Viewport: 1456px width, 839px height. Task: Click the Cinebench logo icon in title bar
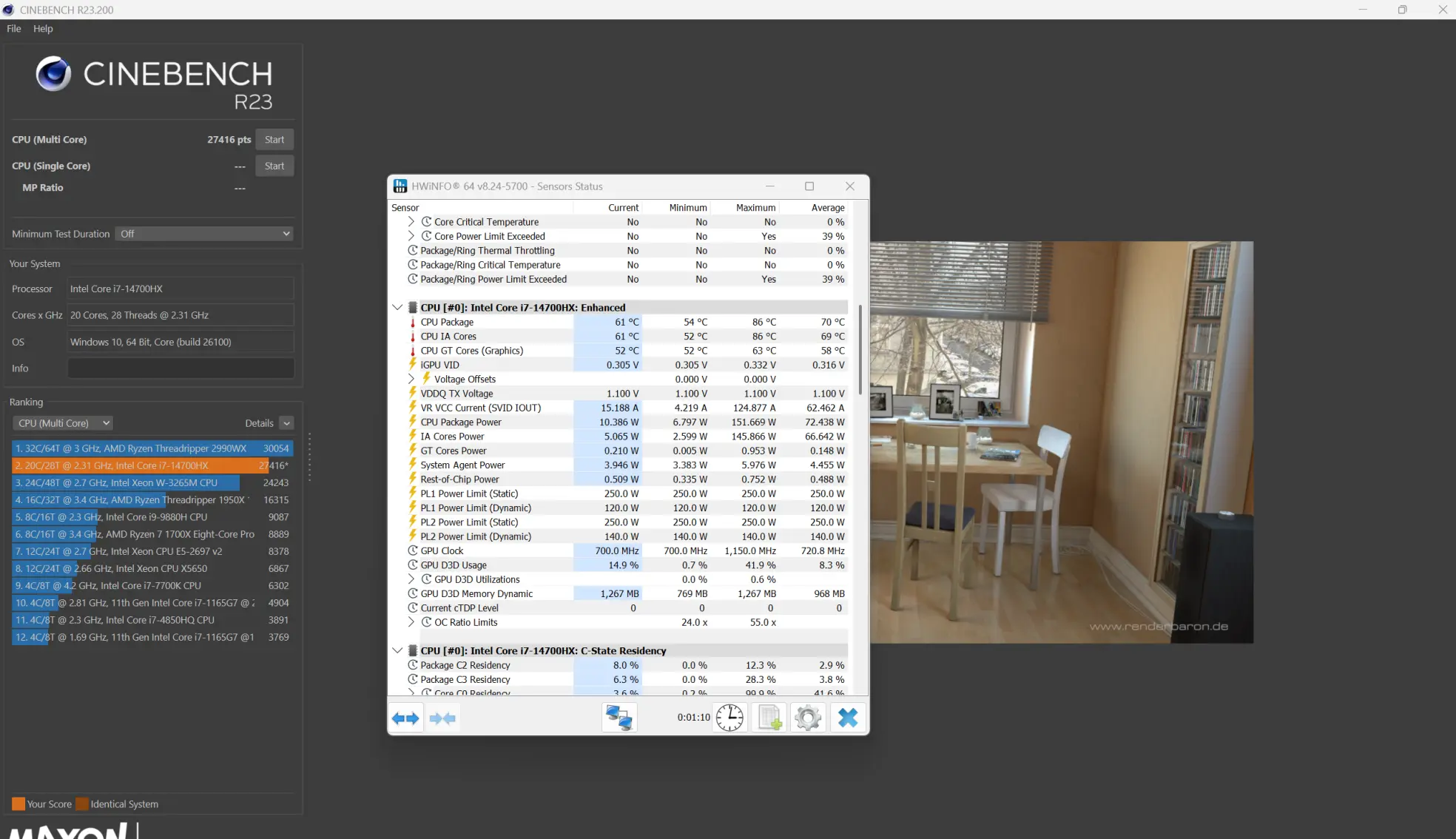coord(8,10)
